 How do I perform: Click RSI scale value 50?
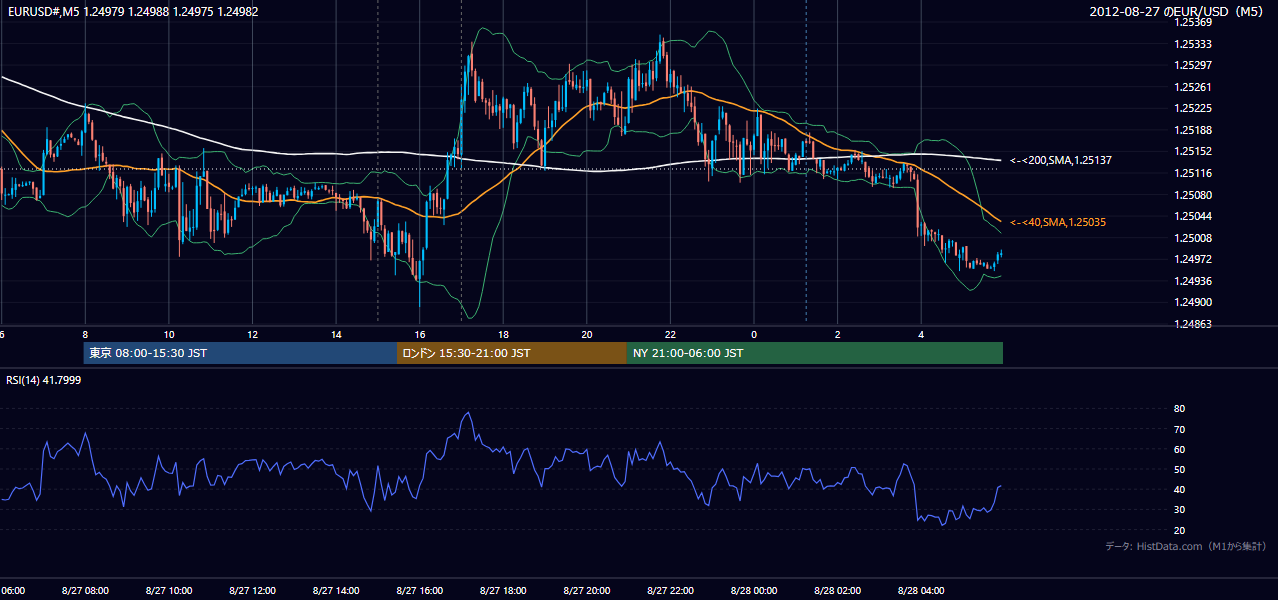(1179, 469)
